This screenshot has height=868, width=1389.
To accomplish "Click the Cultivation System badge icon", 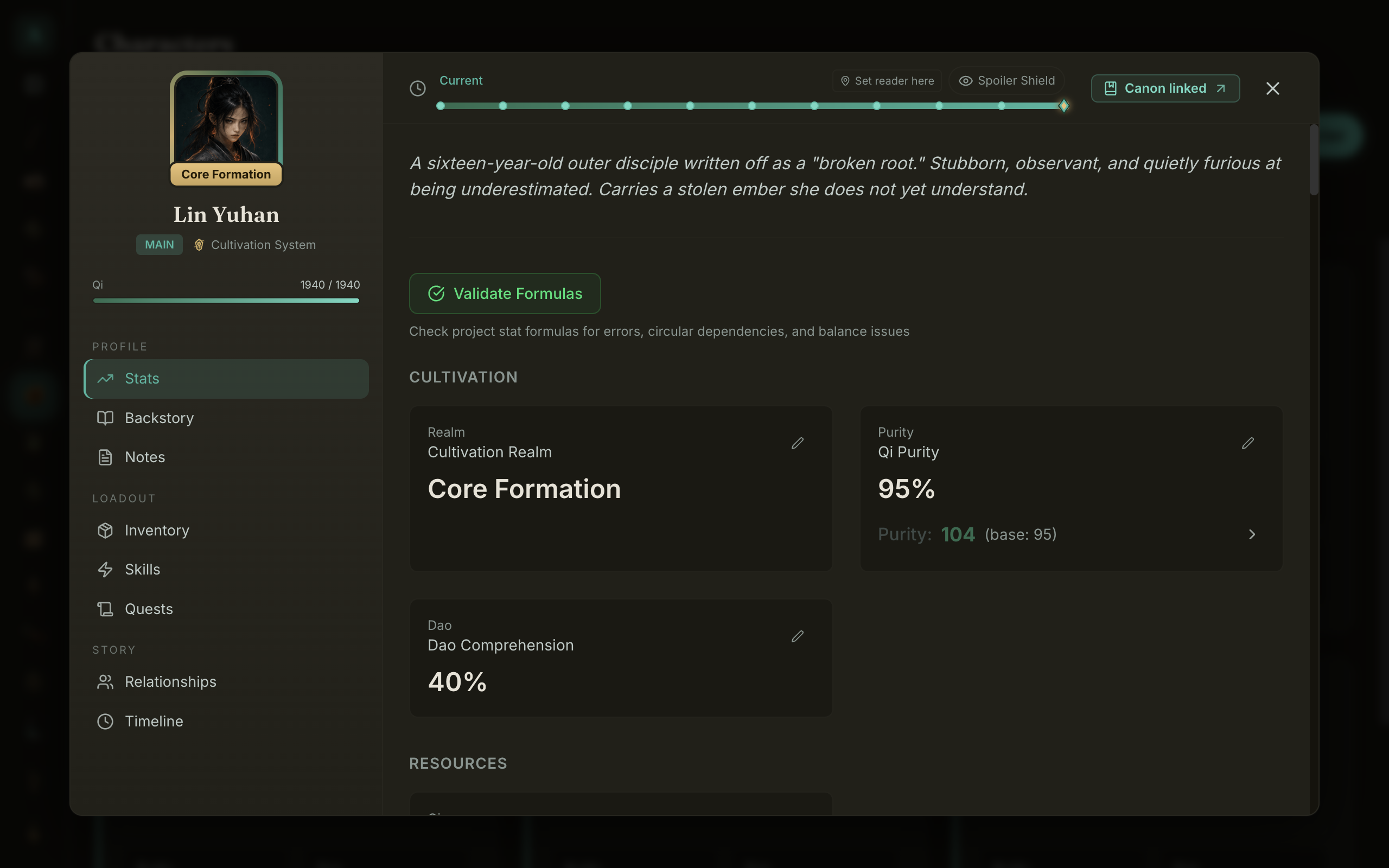I will tap(199, 245).
